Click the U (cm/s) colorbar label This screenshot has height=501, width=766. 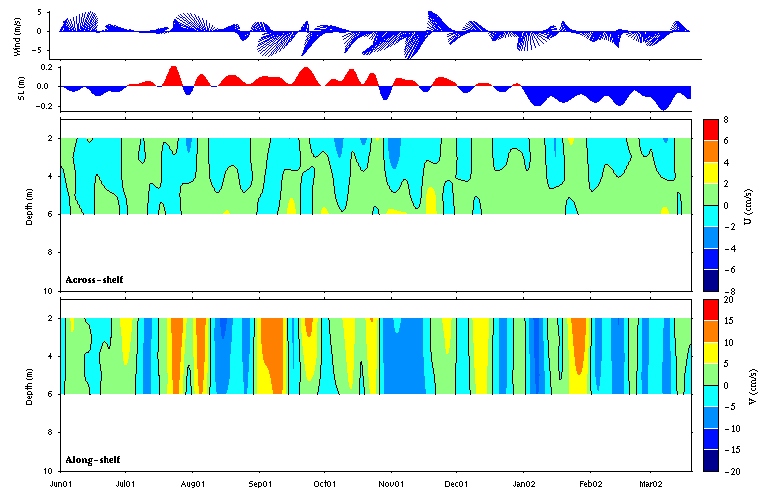click(x=747, y=207)
